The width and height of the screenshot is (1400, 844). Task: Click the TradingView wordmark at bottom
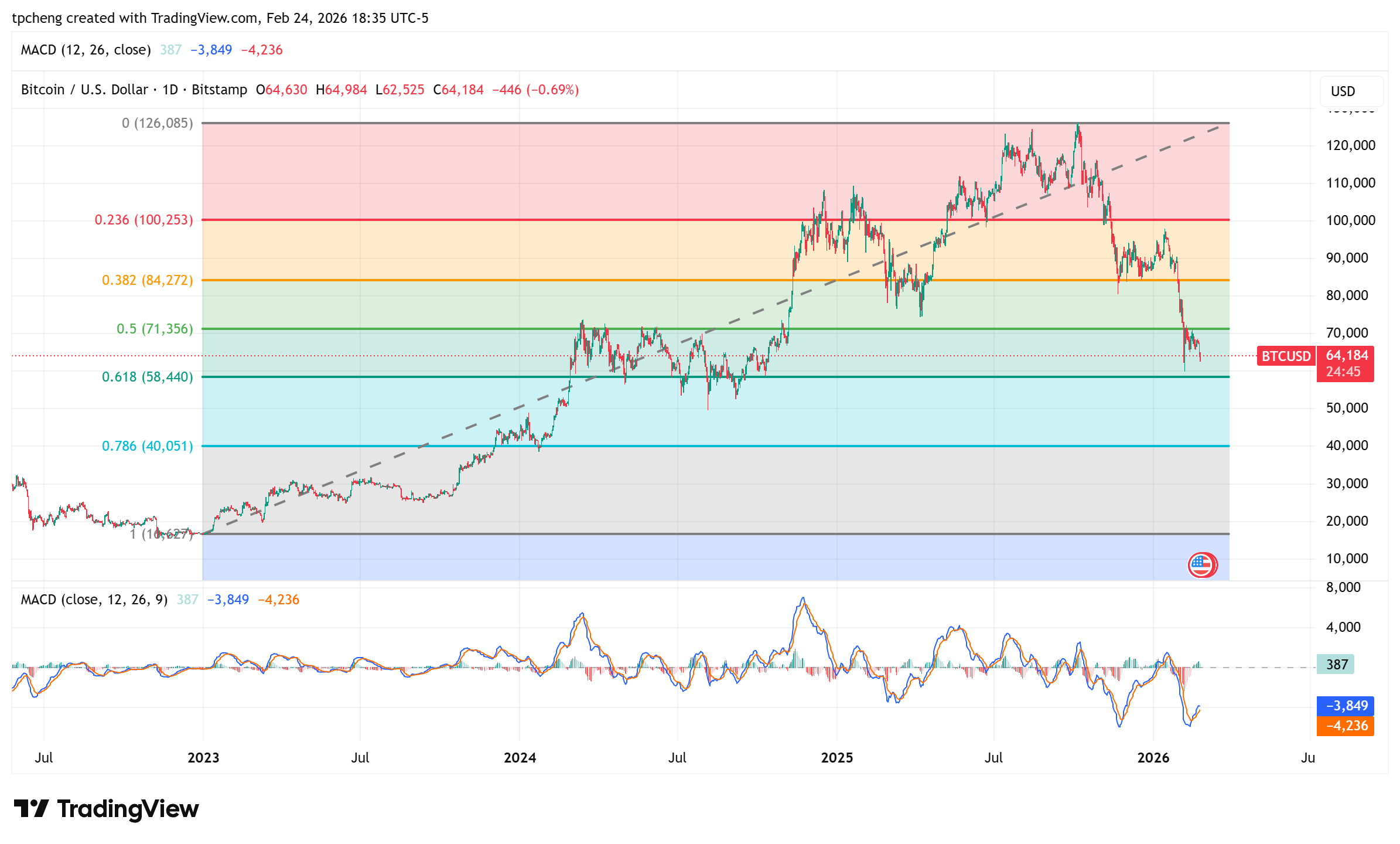point(128,809)
